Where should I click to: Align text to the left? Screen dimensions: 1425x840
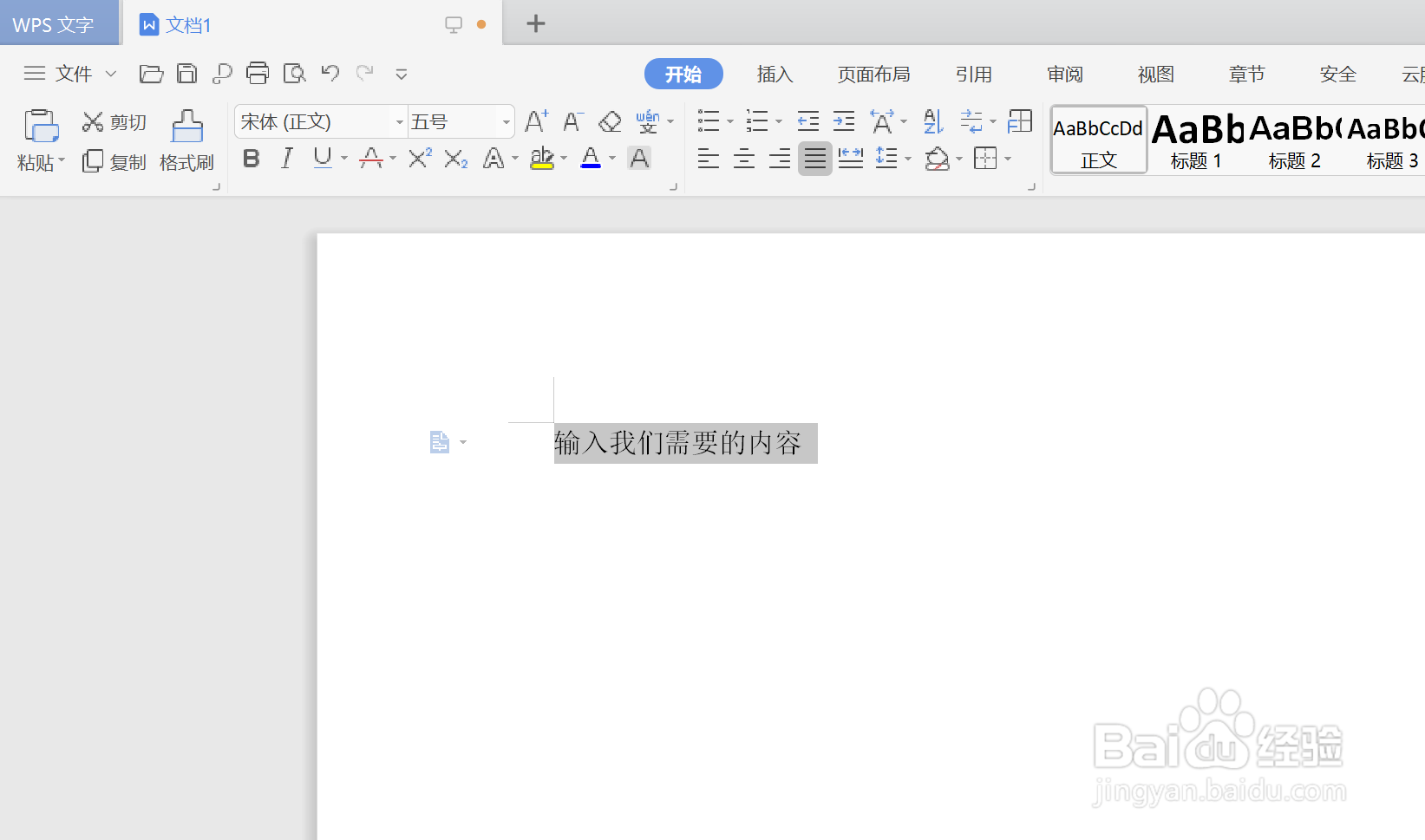coord(709,159)
